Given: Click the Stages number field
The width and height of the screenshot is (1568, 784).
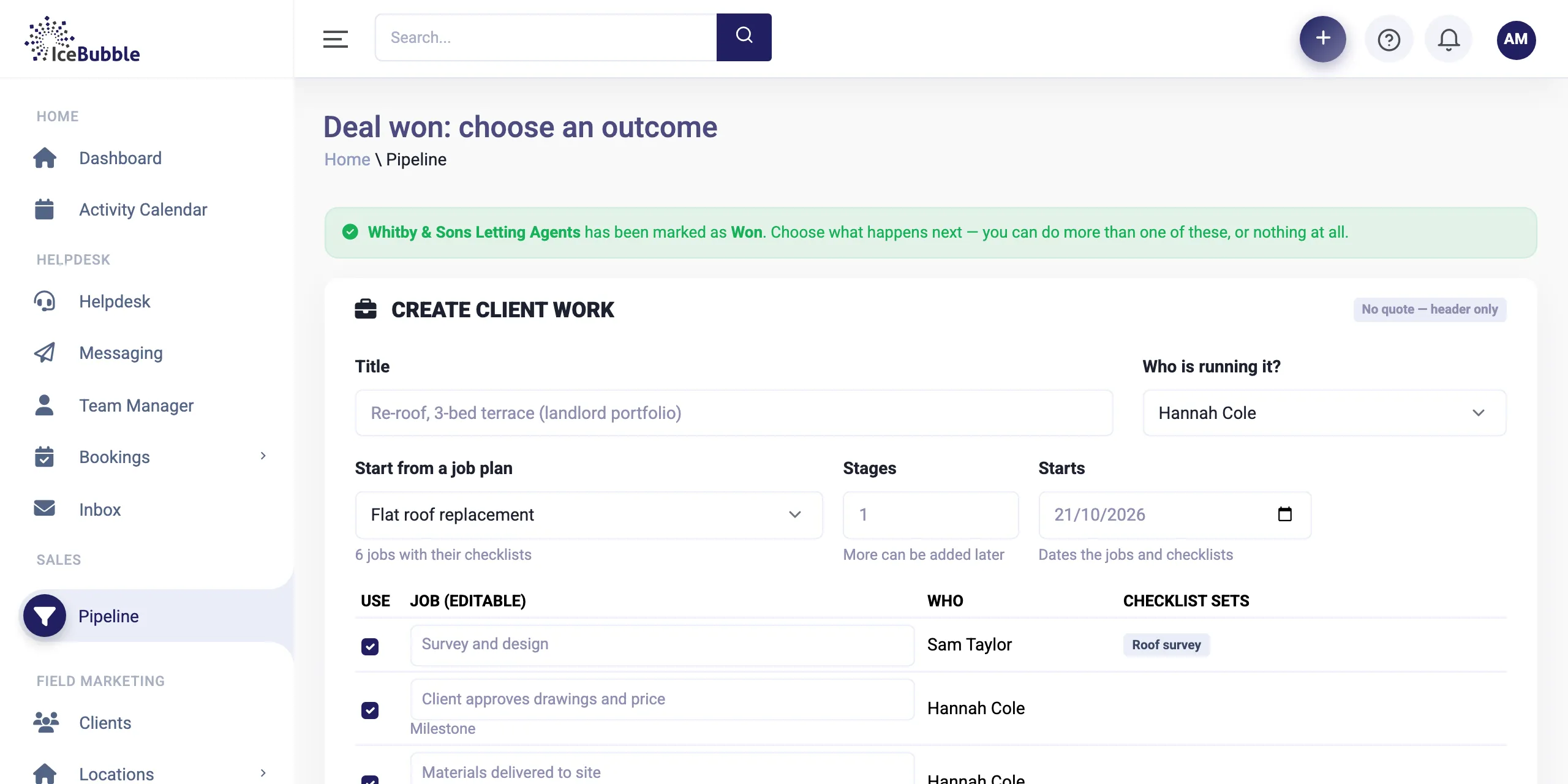Looking at the screenshot, I should (930, 515).
